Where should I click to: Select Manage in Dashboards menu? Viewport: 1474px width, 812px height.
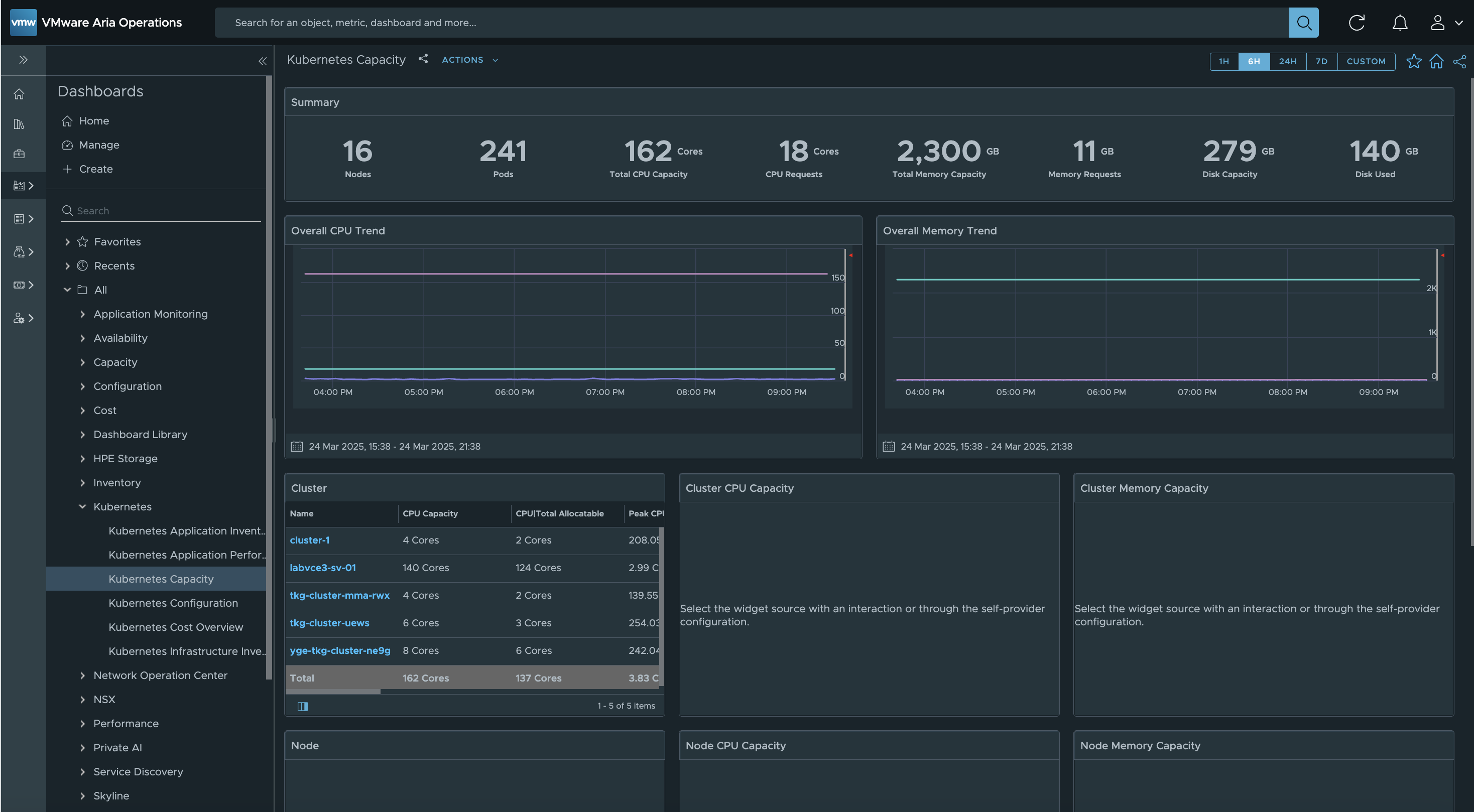pyautogui.click(x=99, y=145)
